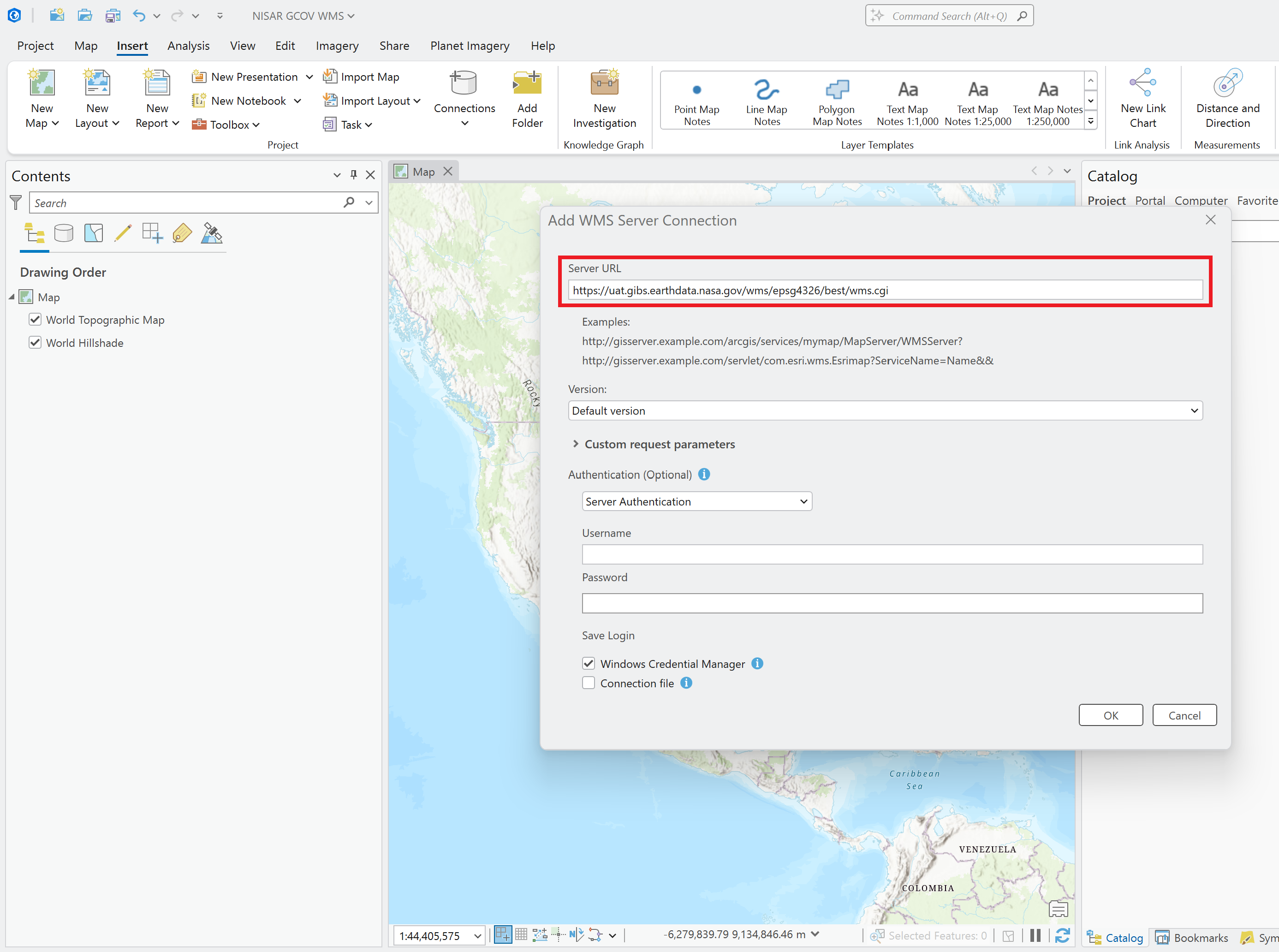Image resolution: width=1279 pixels, height=952 pixels.
Task: Click Import Map button
Action: [x=361, y=77]
